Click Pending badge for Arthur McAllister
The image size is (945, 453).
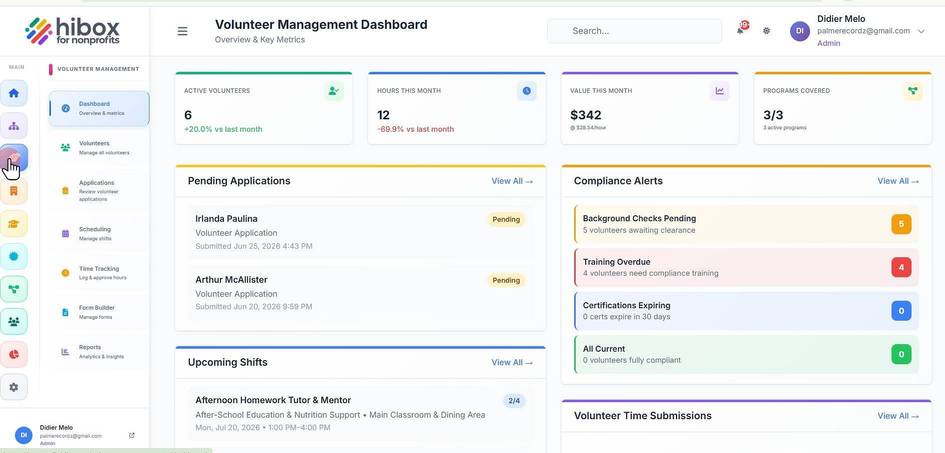pos(506,280)
